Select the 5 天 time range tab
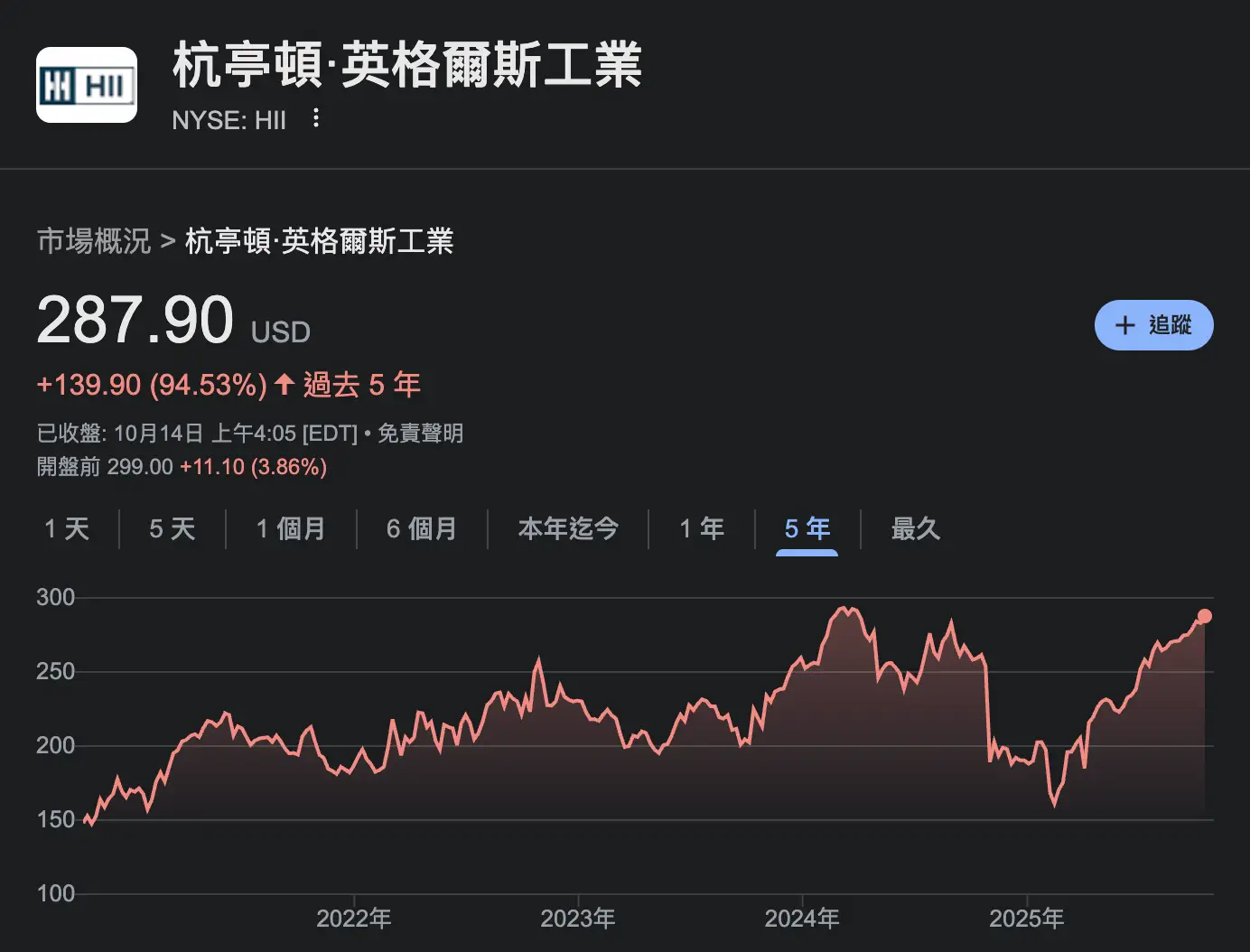 [172, 528]
